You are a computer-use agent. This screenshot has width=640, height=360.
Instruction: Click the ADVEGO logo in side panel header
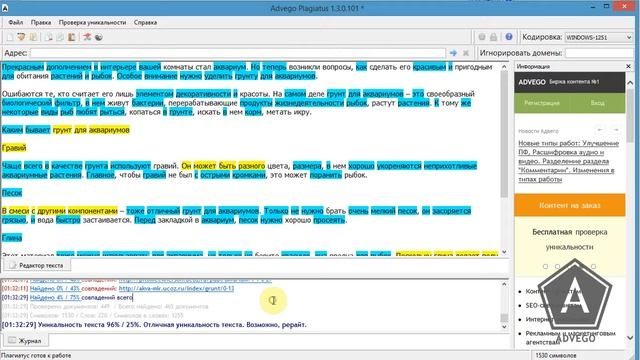532,82
